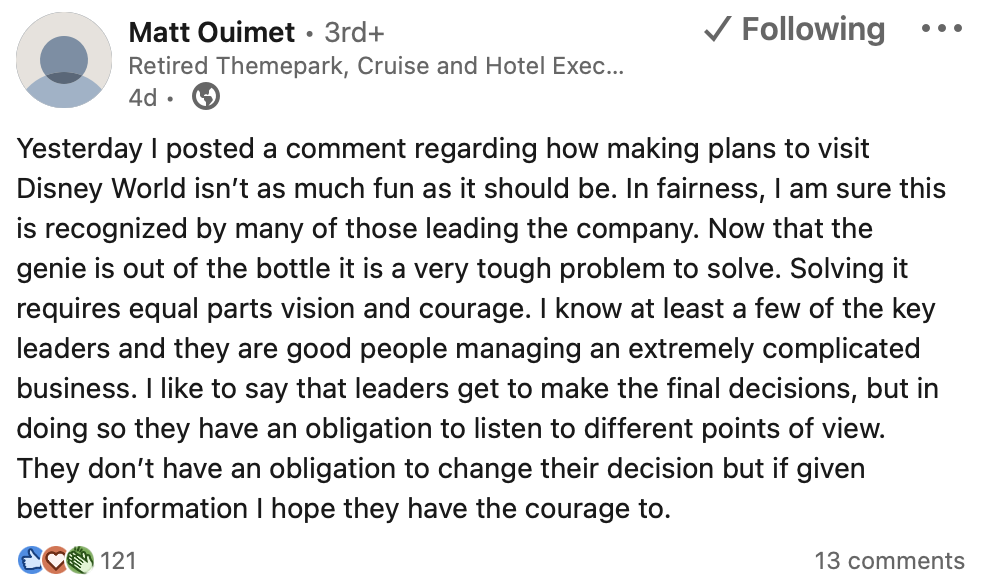Click the 3rd+ connection degree label

[x=354, y=33]
